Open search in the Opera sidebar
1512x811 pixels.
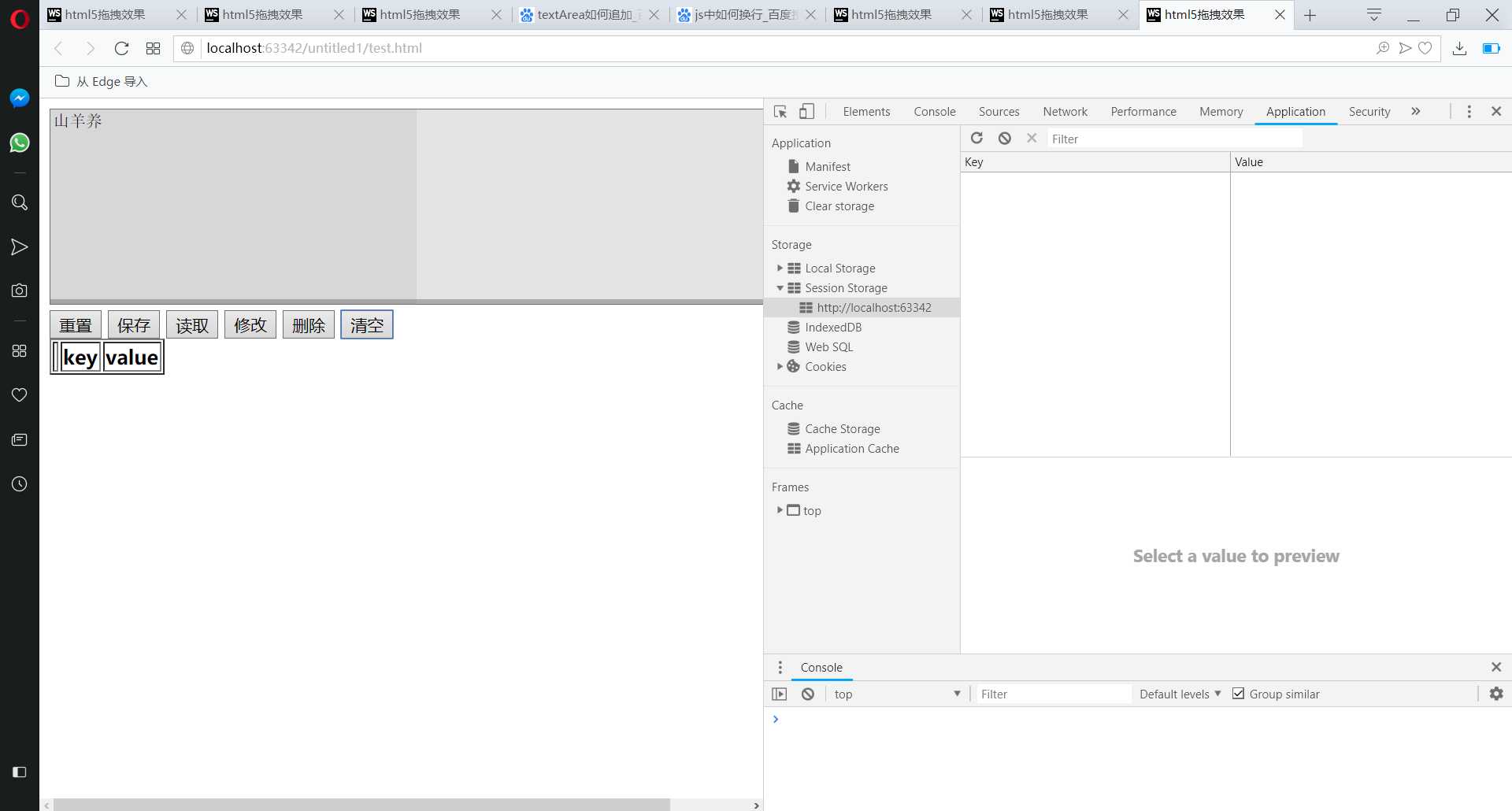pos(20,202)
